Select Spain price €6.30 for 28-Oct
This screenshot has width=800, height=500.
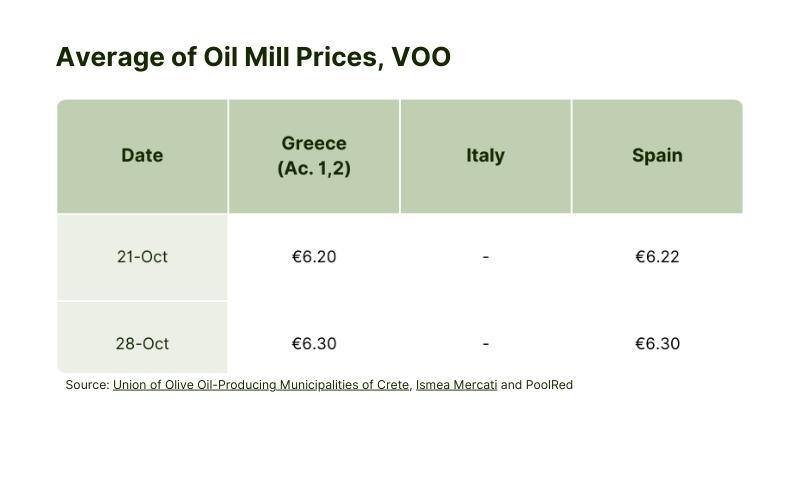[x=657, y=343]
